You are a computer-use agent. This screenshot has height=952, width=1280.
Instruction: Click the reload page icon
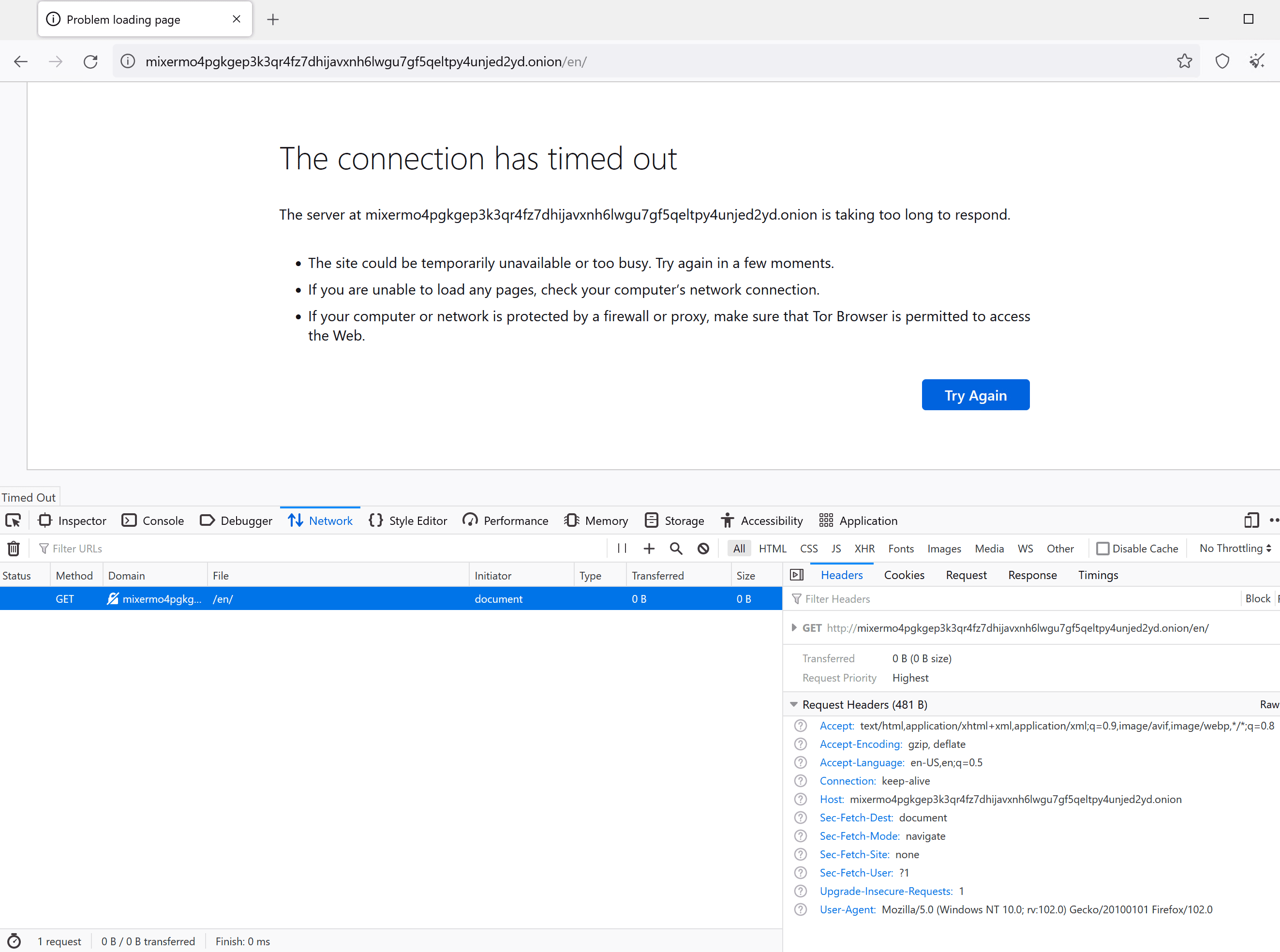coord(90,61)
